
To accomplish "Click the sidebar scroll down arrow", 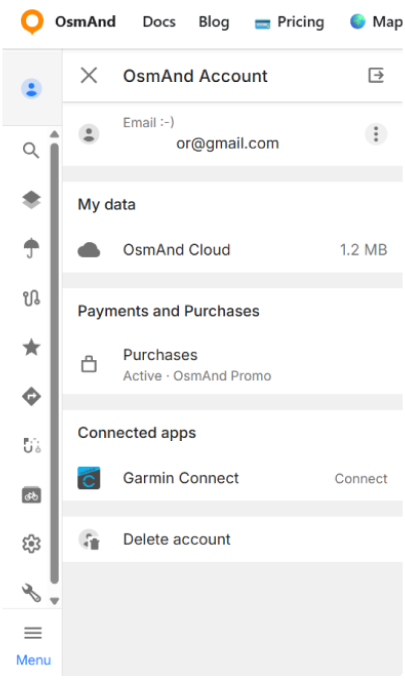I will click(54, 601).
